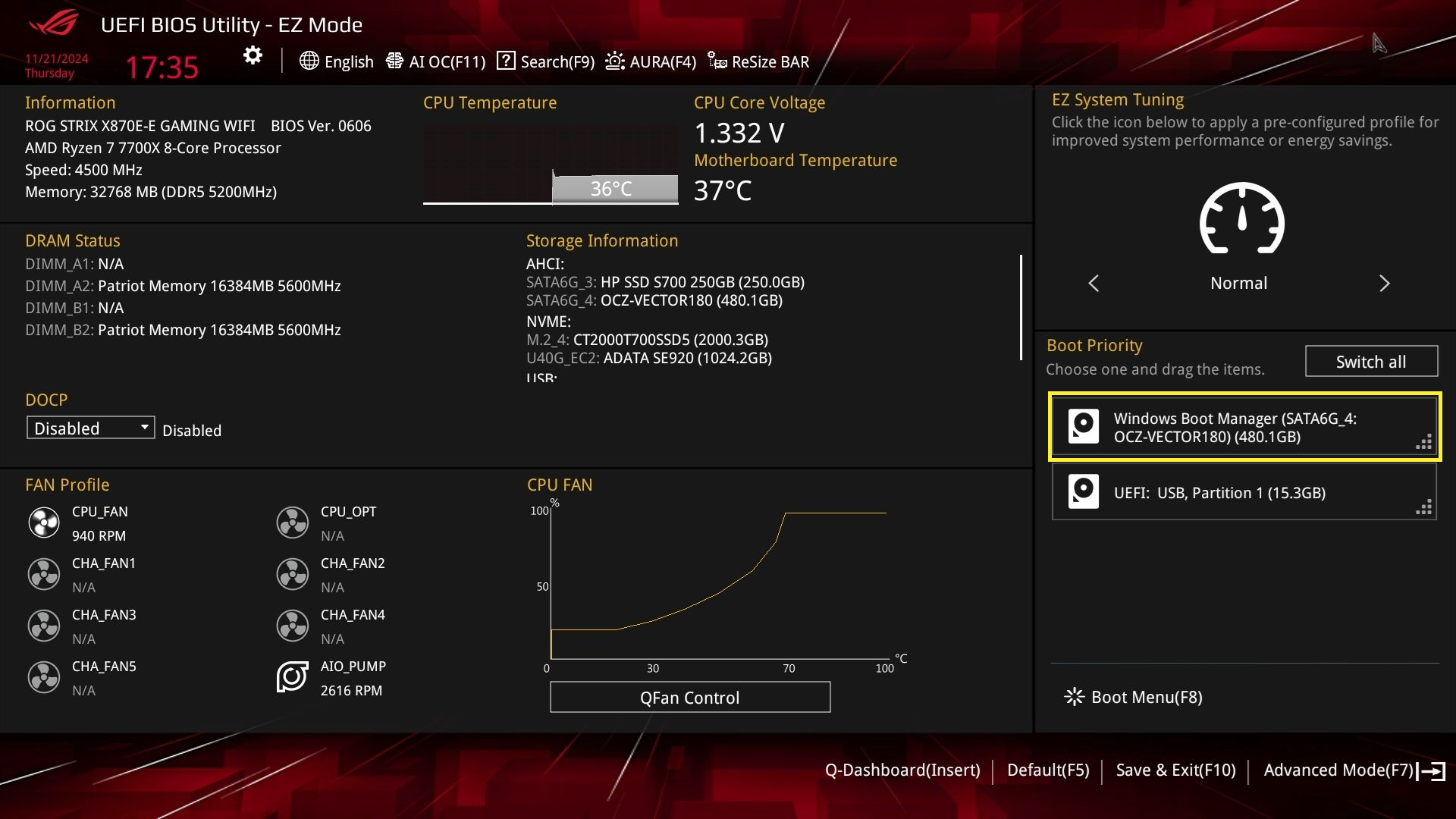This screenshot has height=819, width=1456.
Task: Click the CPU_OPT fan icon
Action: coord(293,522)
